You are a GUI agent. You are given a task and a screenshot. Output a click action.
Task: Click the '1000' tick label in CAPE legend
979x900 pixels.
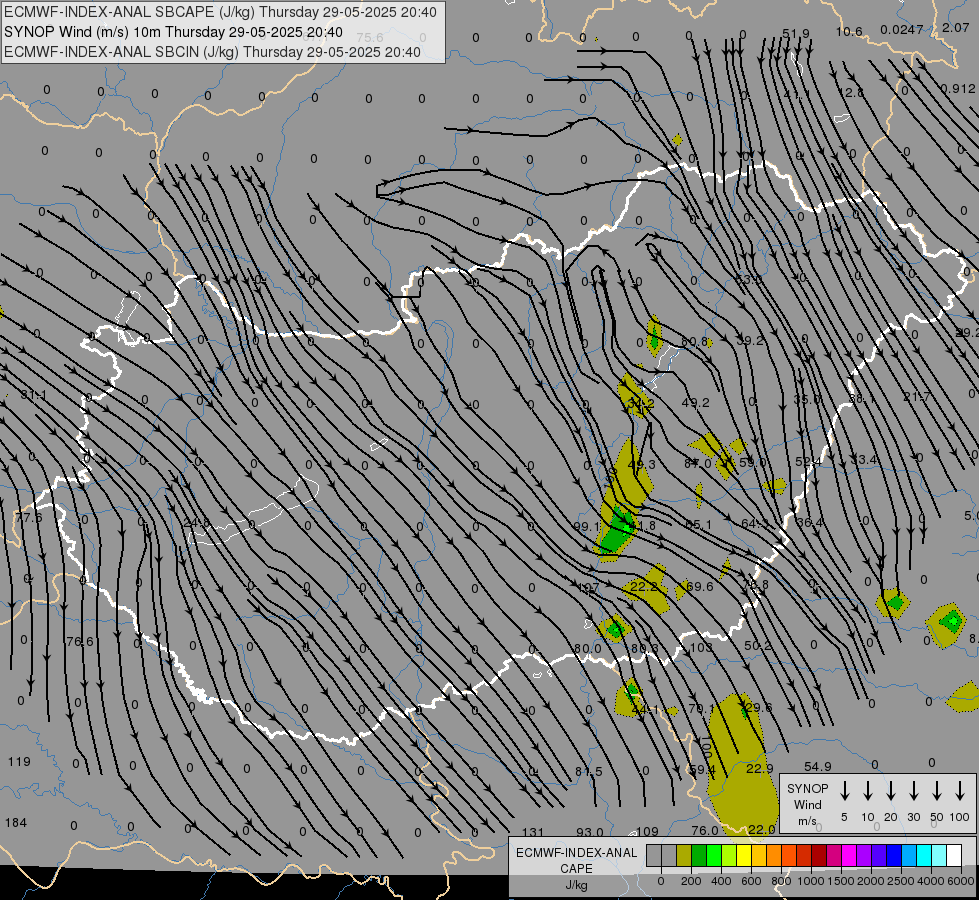pyautogui.click(x=810, y=881)
